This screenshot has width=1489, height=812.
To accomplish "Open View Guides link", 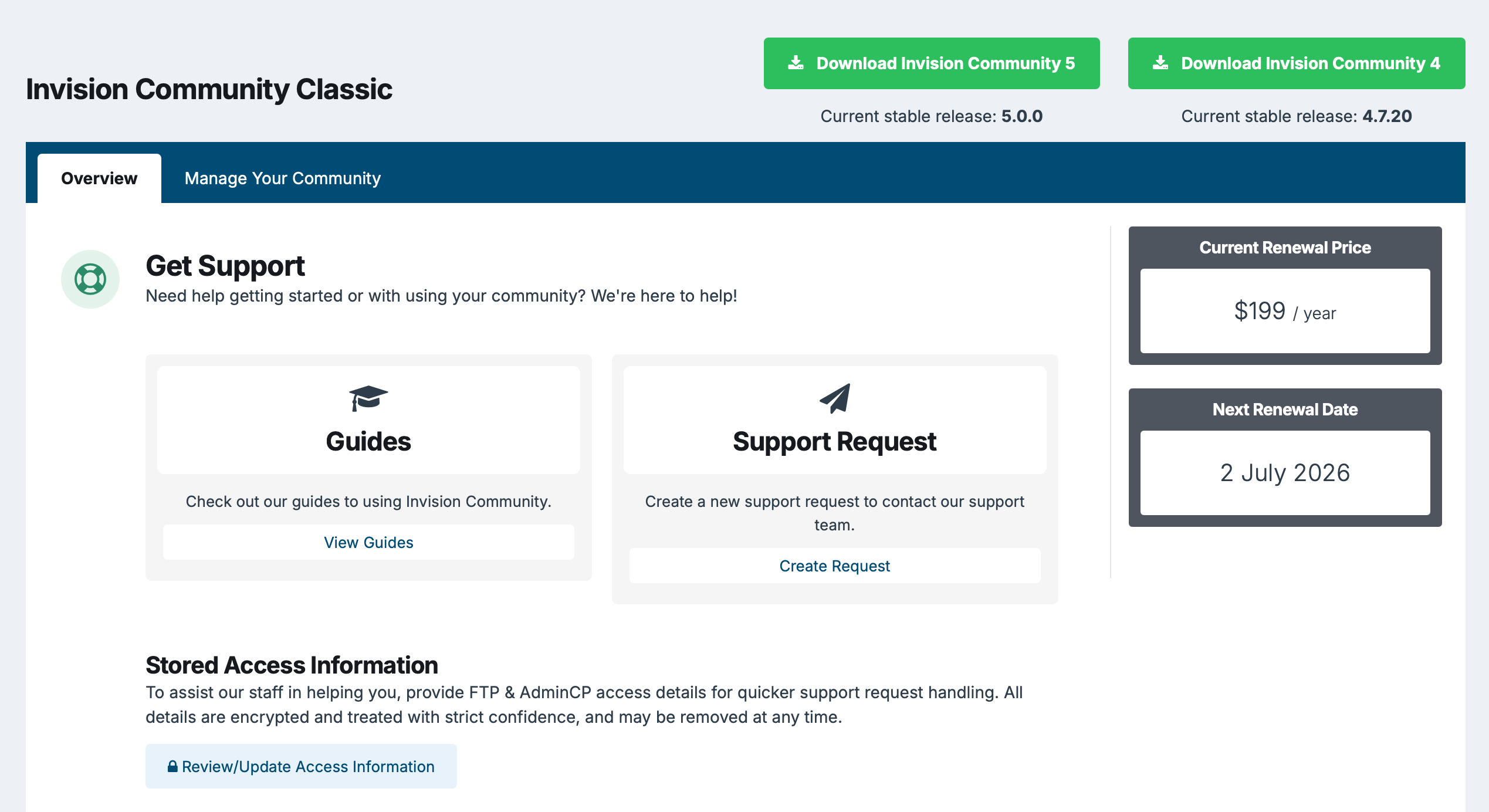I will pos(368,542).
